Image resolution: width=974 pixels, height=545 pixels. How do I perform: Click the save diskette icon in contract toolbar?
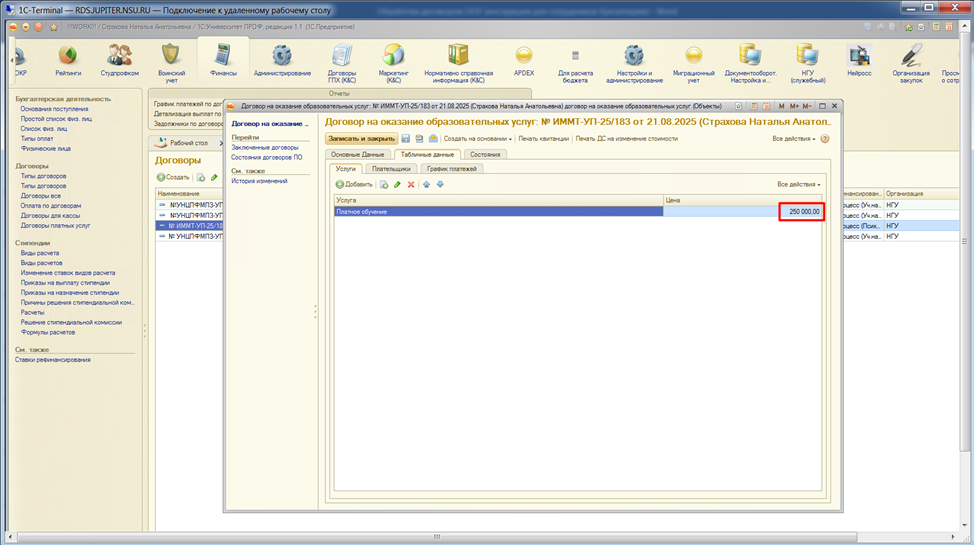click(x=406, y=138)
